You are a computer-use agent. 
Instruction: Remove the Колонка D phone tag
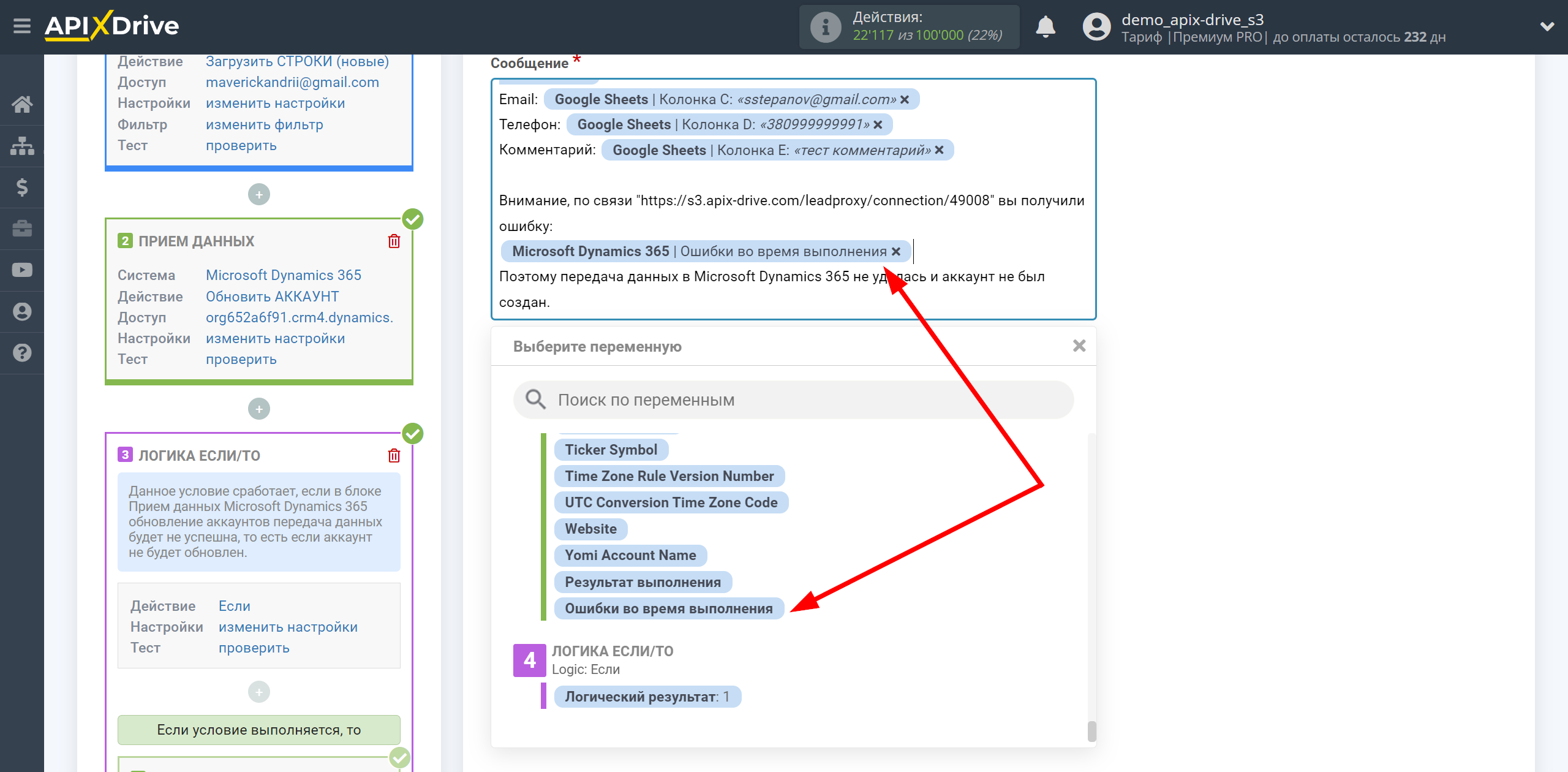[x=878, y=125]
